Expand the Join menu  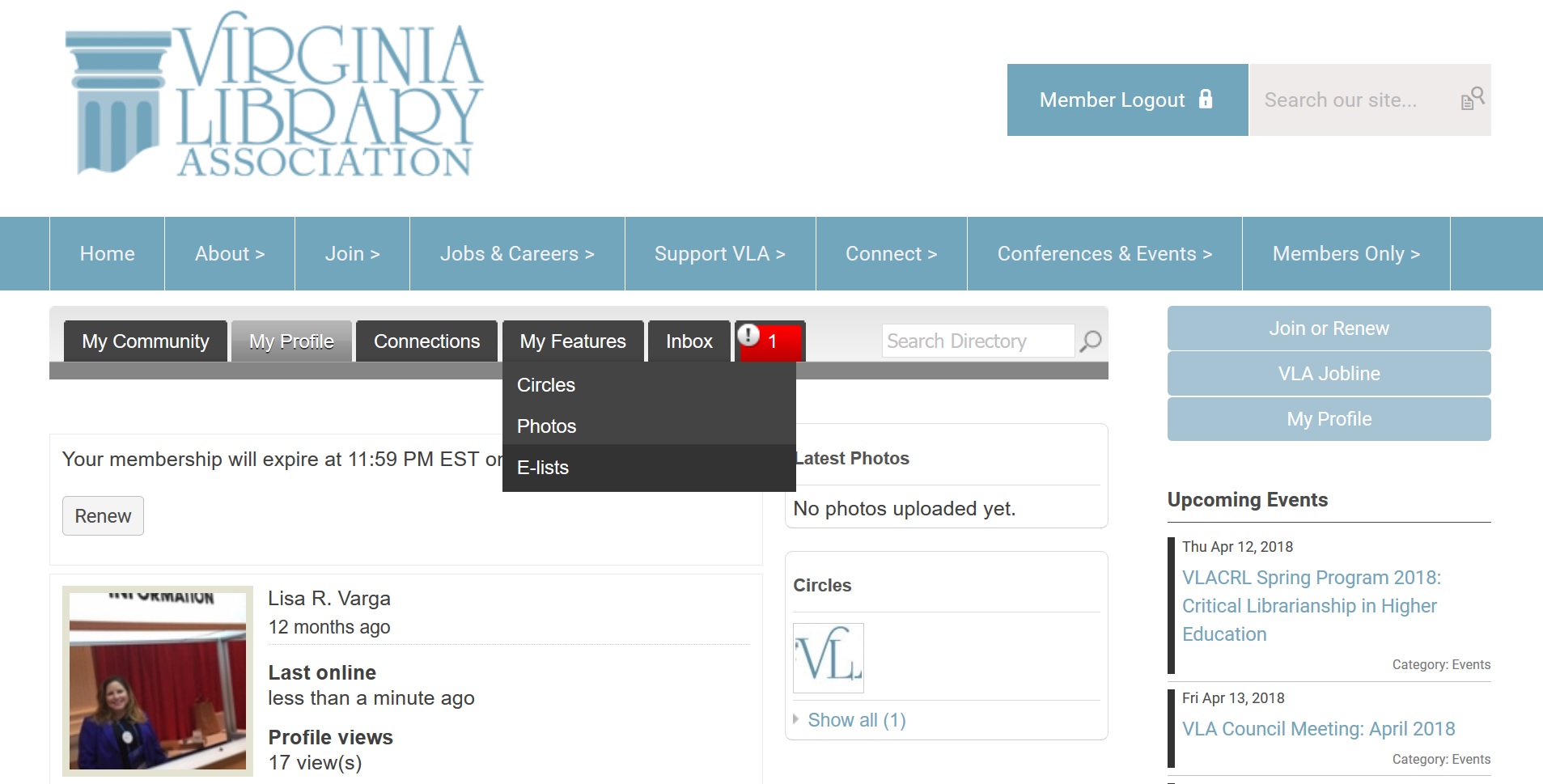click(352, 253)
